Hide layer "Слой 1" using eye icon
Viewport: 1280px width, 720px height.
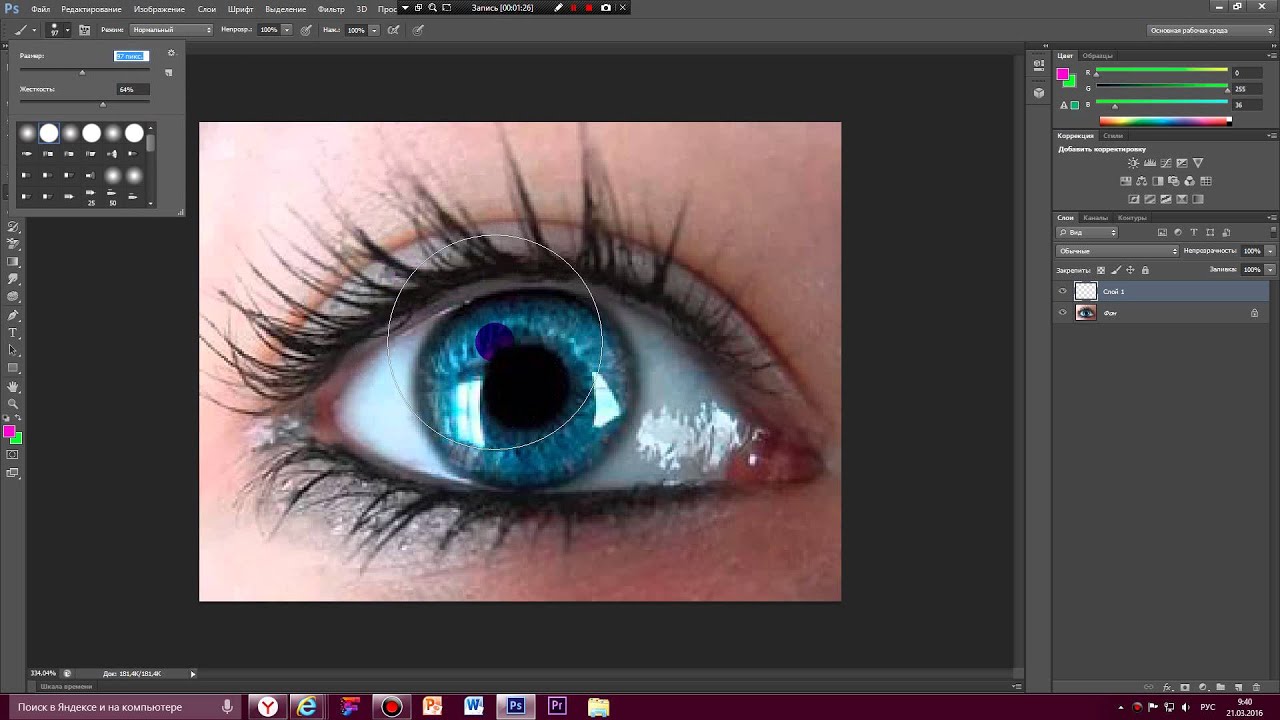pyautogui.click(x=1063, y=291)
